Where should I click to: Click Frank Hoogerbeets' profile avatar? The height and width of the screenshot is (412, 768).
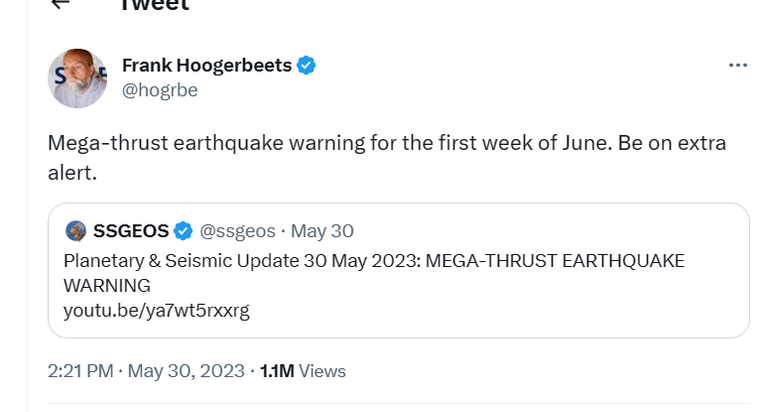(77, 78)
